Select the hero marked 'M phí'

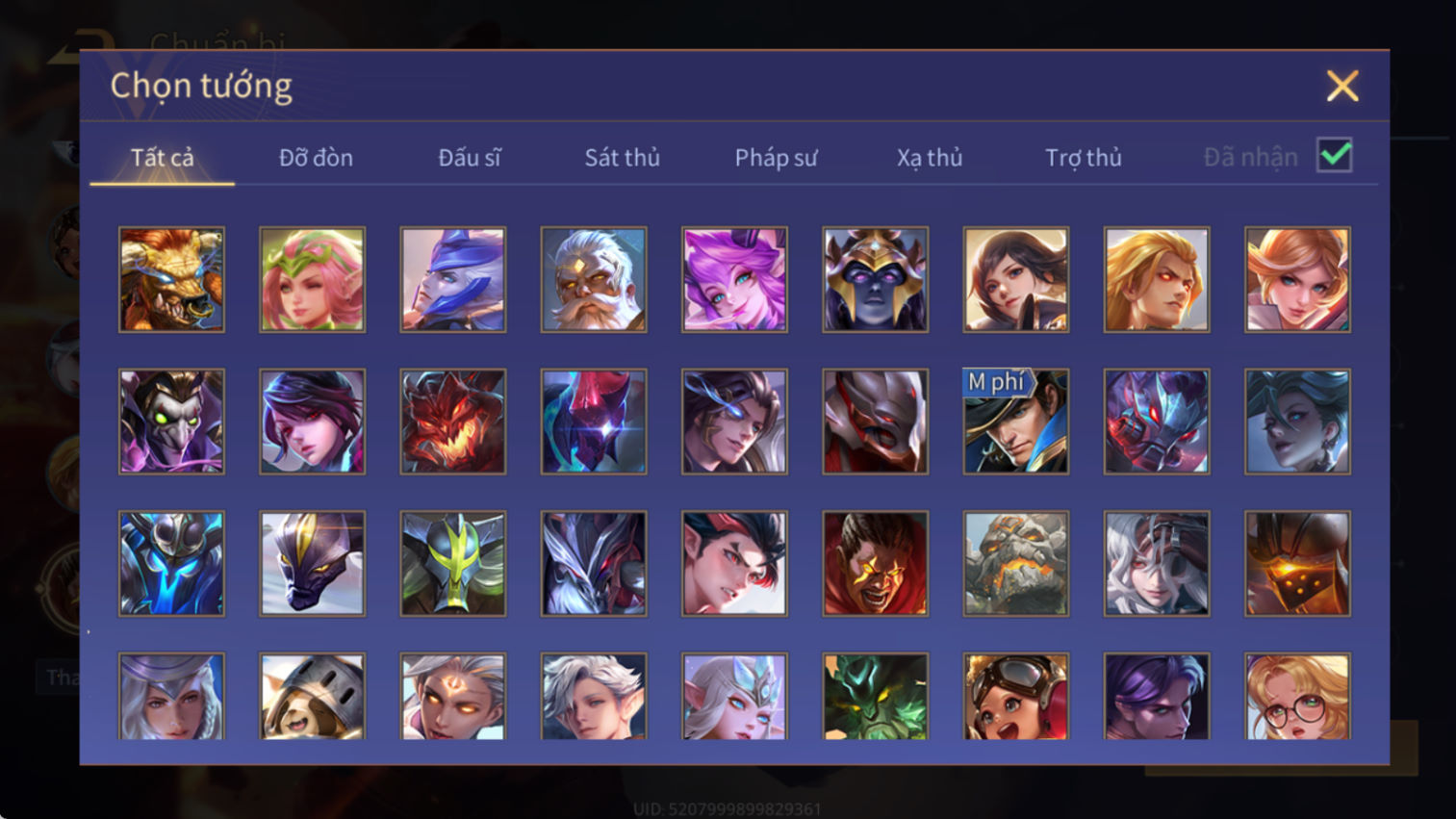tap(1016, 422)
